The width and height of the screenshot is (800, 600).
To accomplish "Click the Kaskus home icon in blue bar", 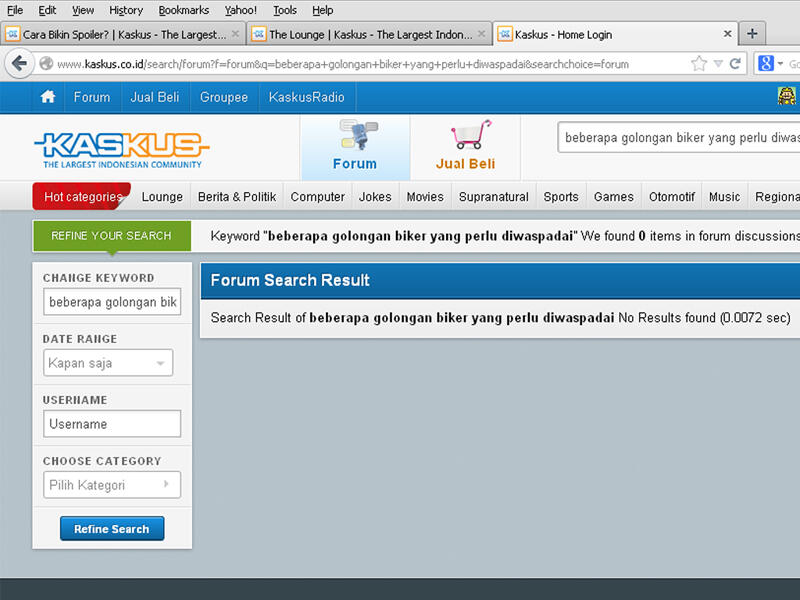I will point(47,97).
